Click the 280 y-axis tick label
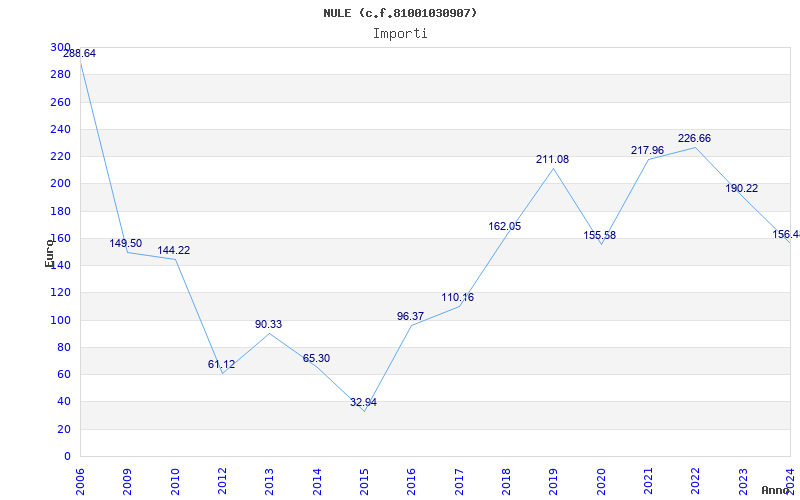Screen dimensions: 800x500 click(61, 75)
